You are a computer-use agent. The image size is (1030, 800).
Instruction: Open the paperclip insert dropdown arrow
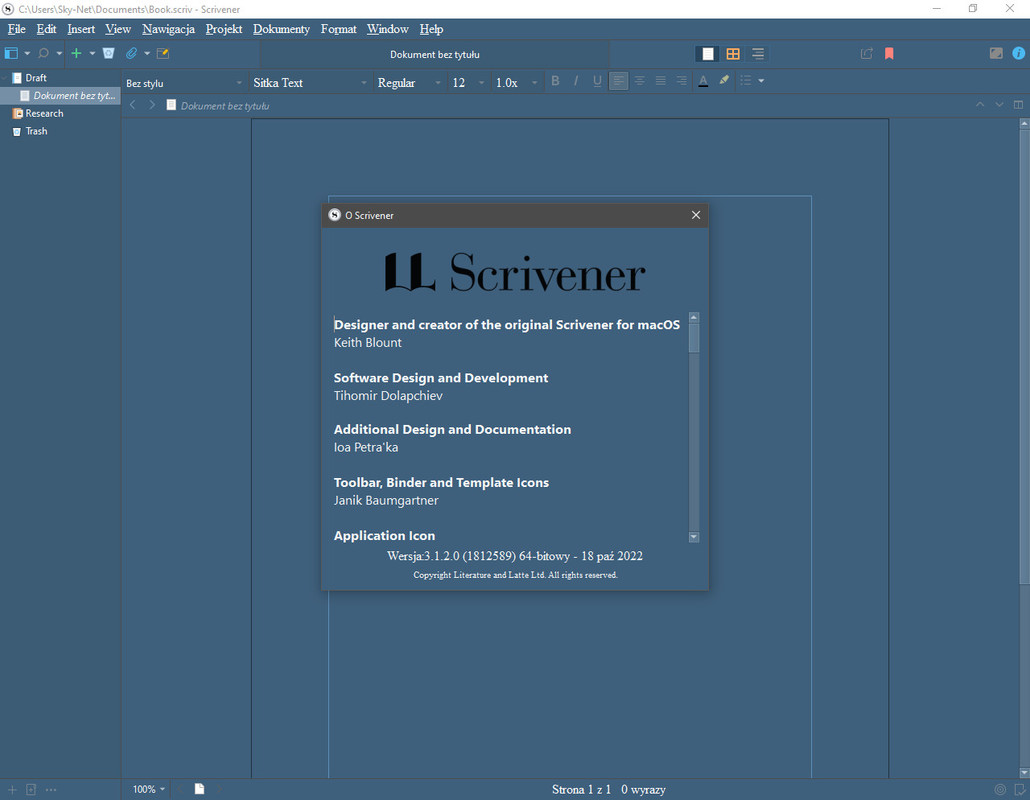pos(147,53)
